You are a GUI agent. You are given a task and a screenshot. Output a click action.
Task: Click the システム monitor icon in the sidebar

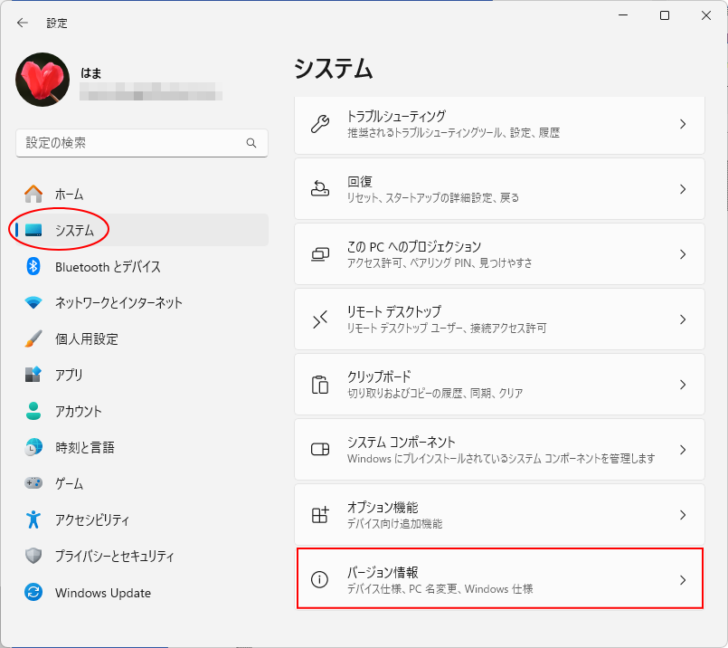pos(33,230)
